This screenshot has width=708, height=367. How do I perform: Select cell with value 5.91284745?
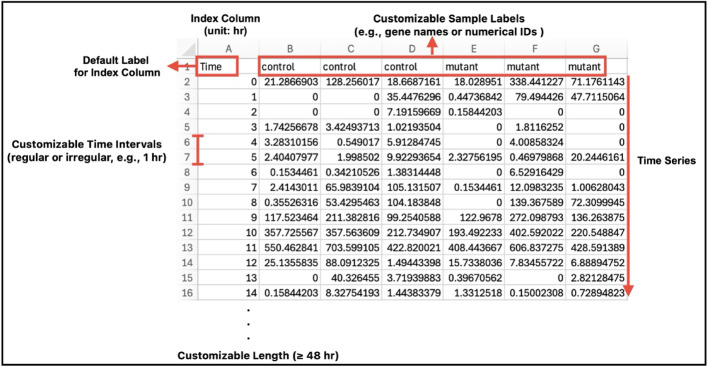pos(412,142)
